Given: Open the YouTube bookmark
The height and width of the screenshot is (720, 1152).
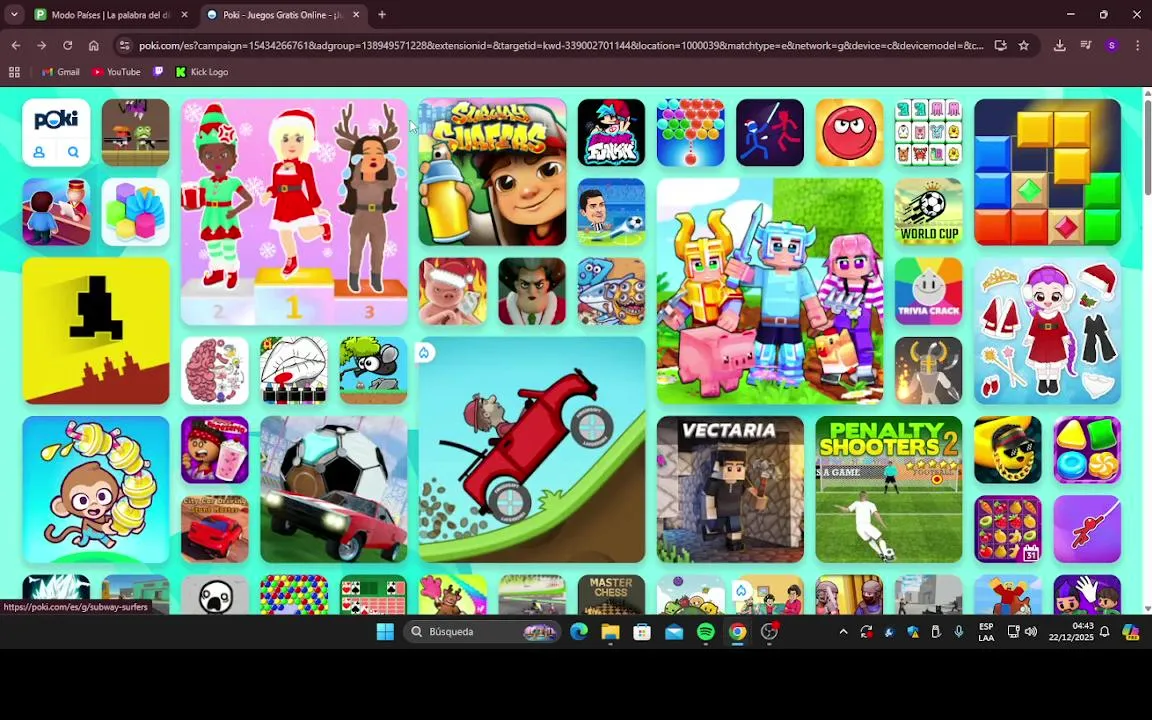Looking at the screenshot, I should point(116,72).
